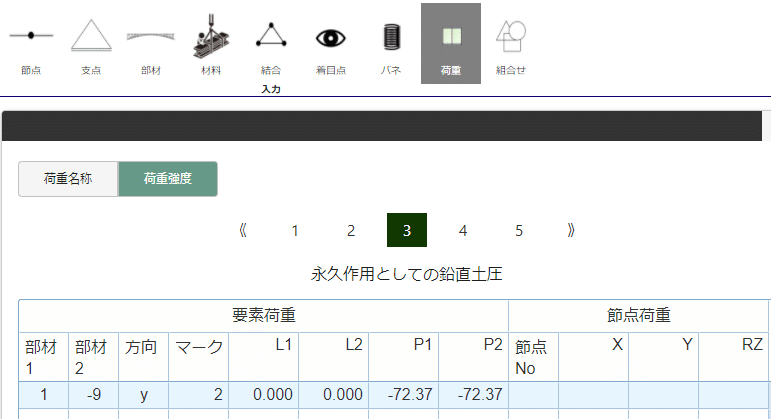
Task: Click the empty RZ cell in first row
Action: (x=733, y=394)
